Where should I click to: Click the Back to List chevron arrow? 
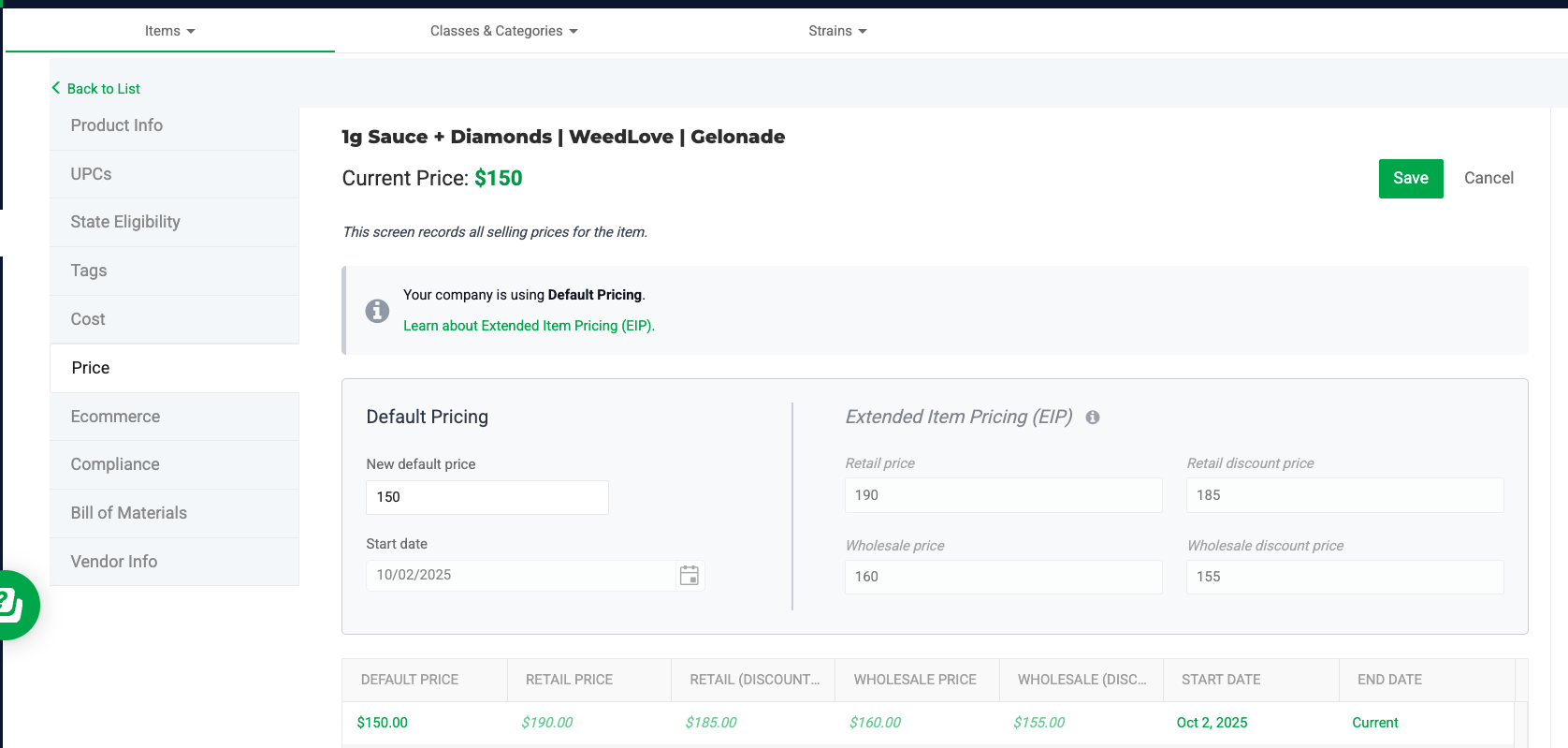56,88
